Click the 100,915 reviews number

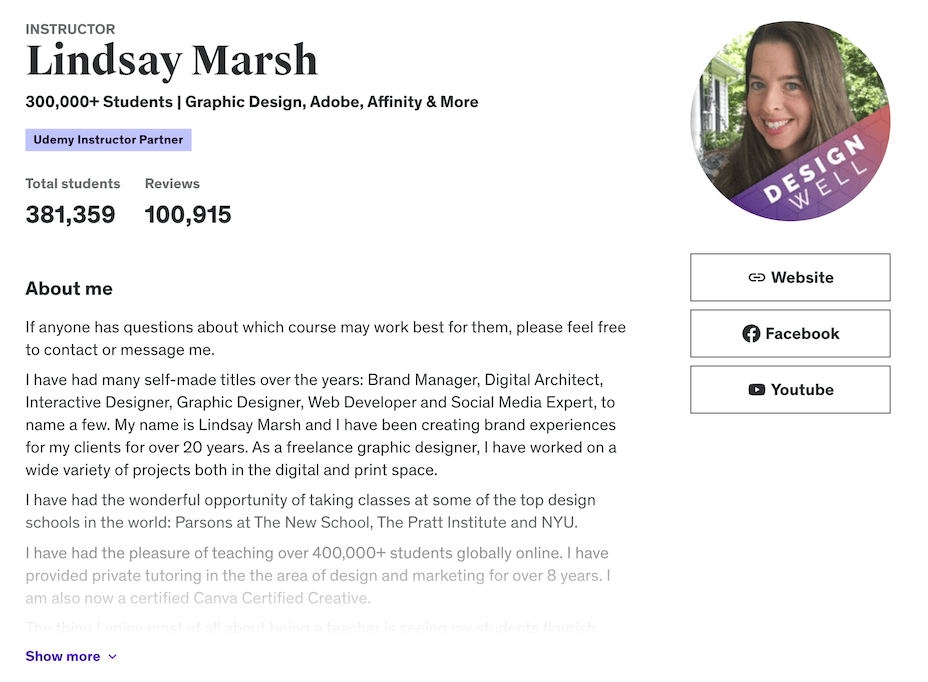tap(188, 214)
